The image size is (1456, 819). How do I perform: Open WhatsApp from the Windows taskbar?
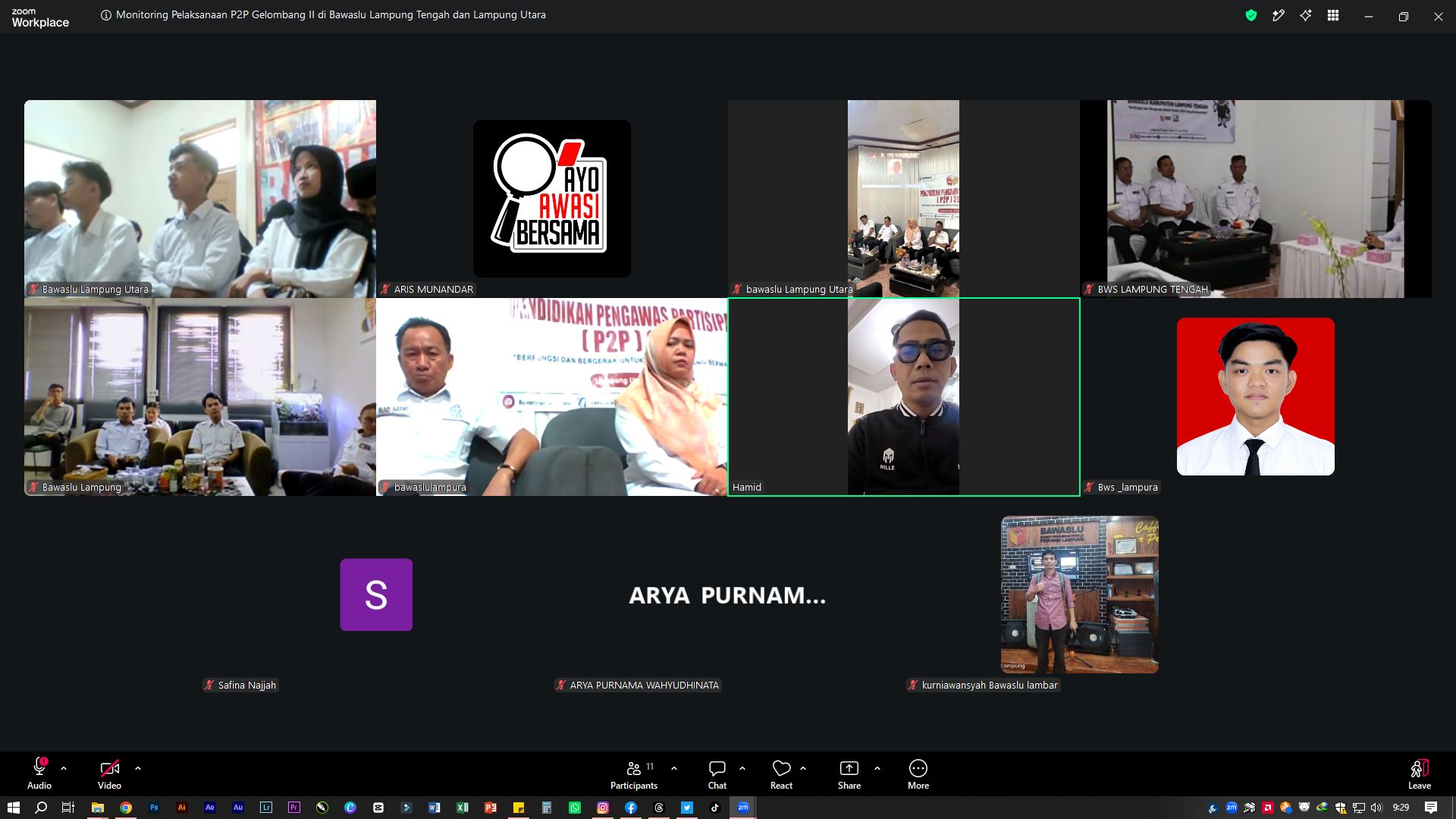575,808
